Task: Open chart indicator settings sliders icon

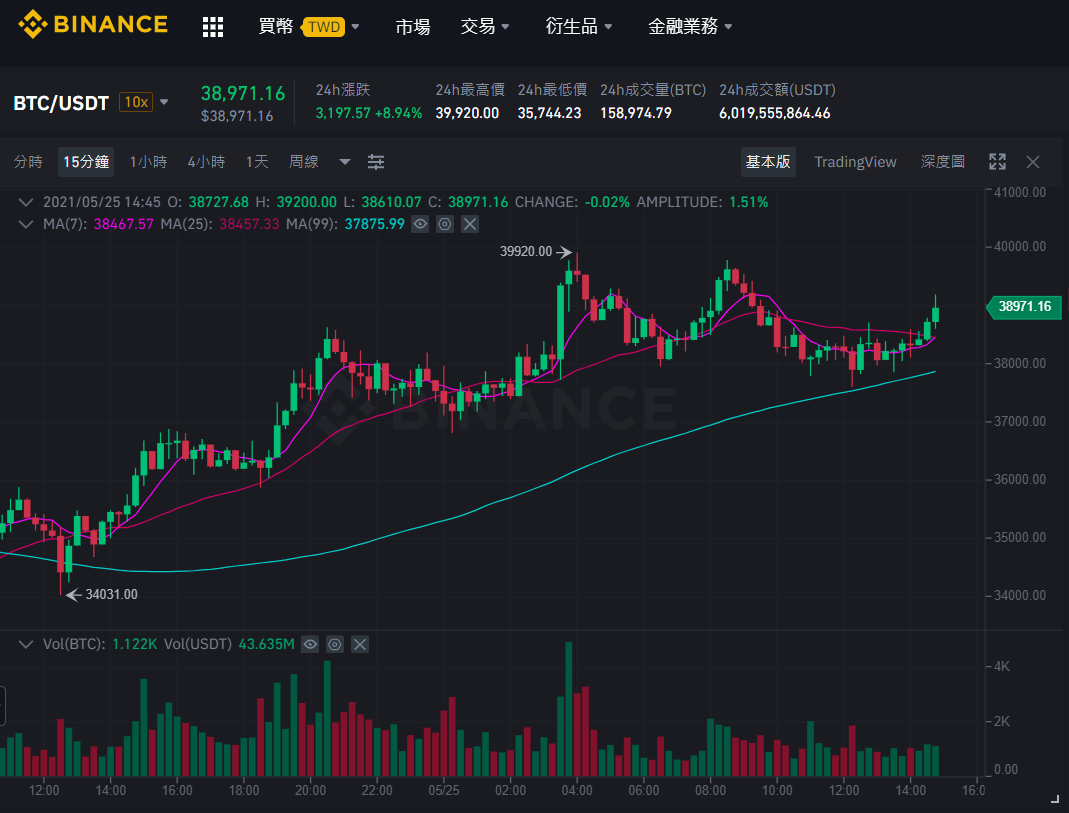Action: (376, 162)
